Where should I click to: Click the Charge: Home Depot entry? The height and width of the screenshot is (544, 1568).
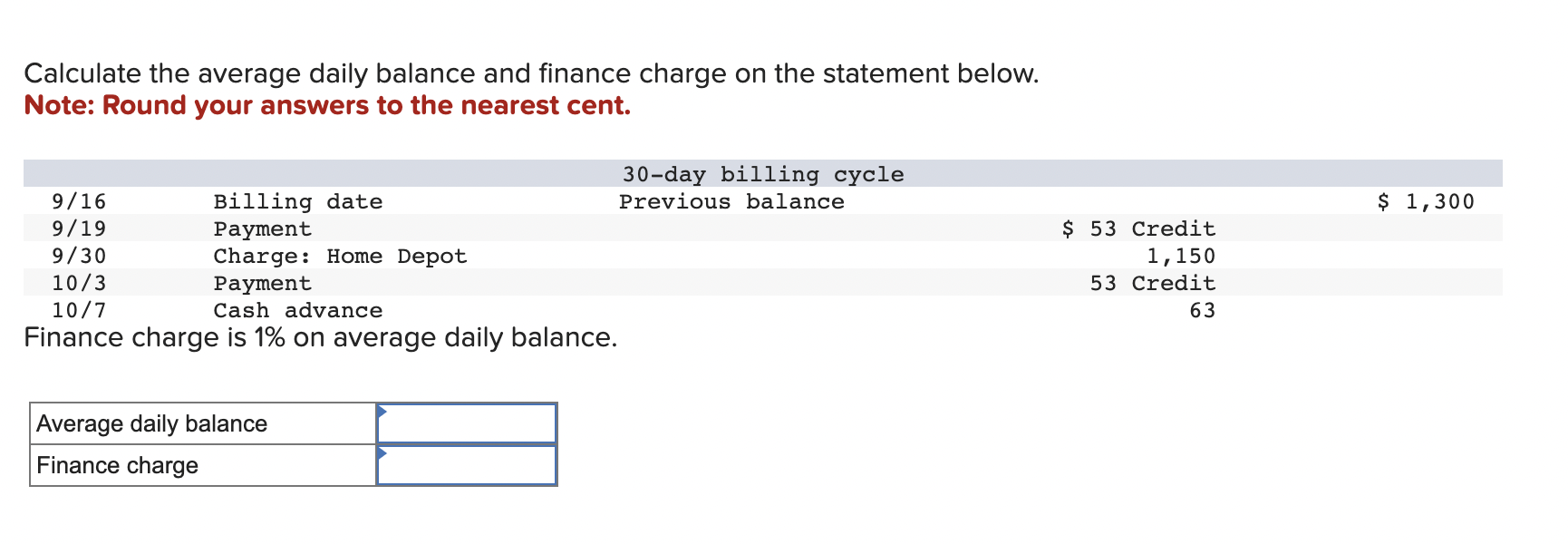340,256
